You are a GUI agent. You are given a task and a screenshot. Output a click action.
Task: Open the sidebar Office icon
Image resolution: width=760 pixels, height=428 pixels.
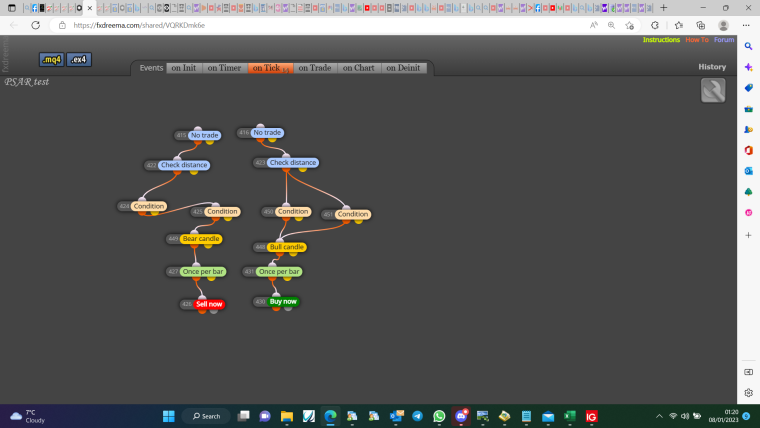click(748, 150)
